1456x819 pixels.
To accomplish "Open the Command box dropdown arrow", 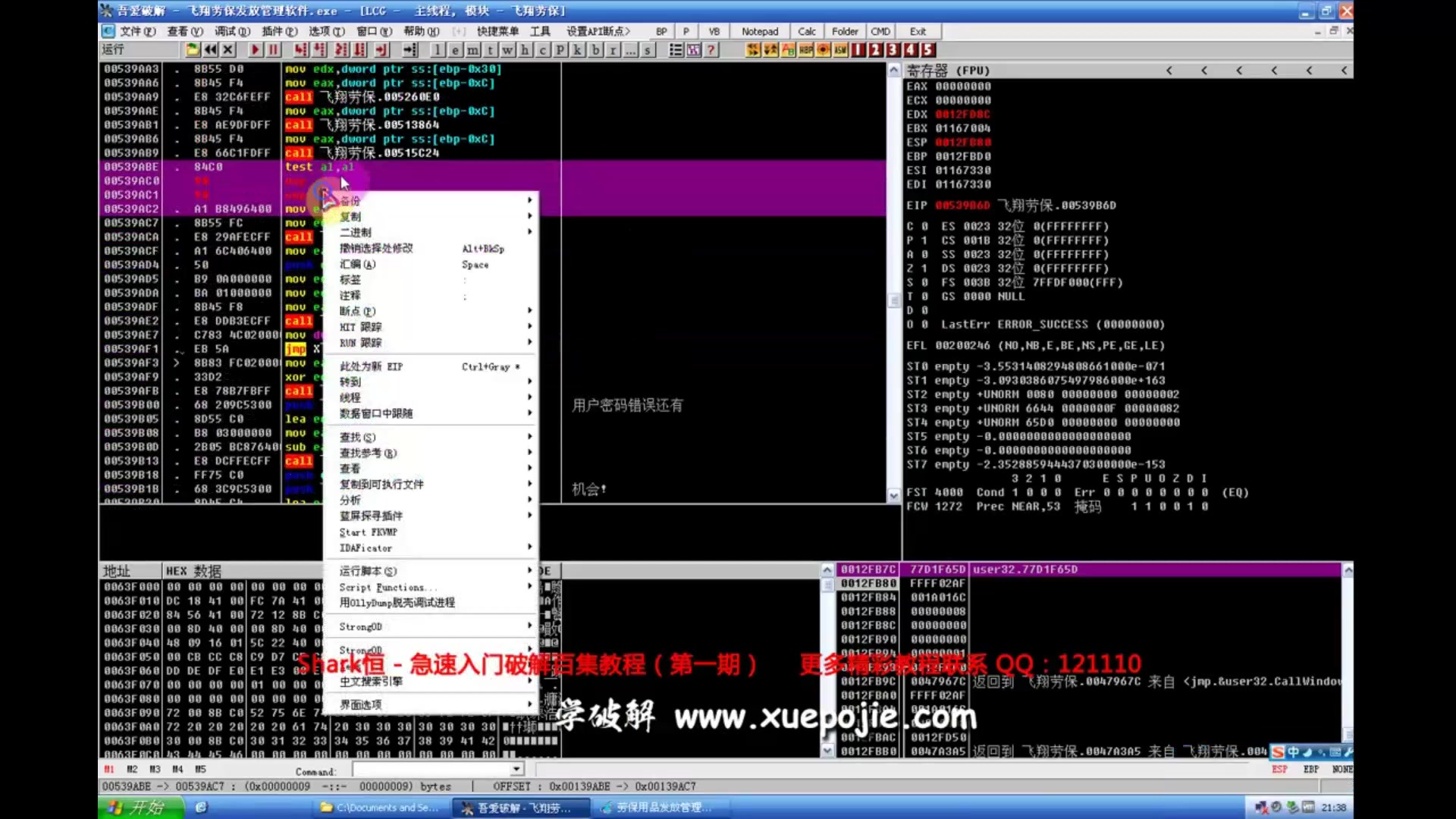I will point(516,769).
